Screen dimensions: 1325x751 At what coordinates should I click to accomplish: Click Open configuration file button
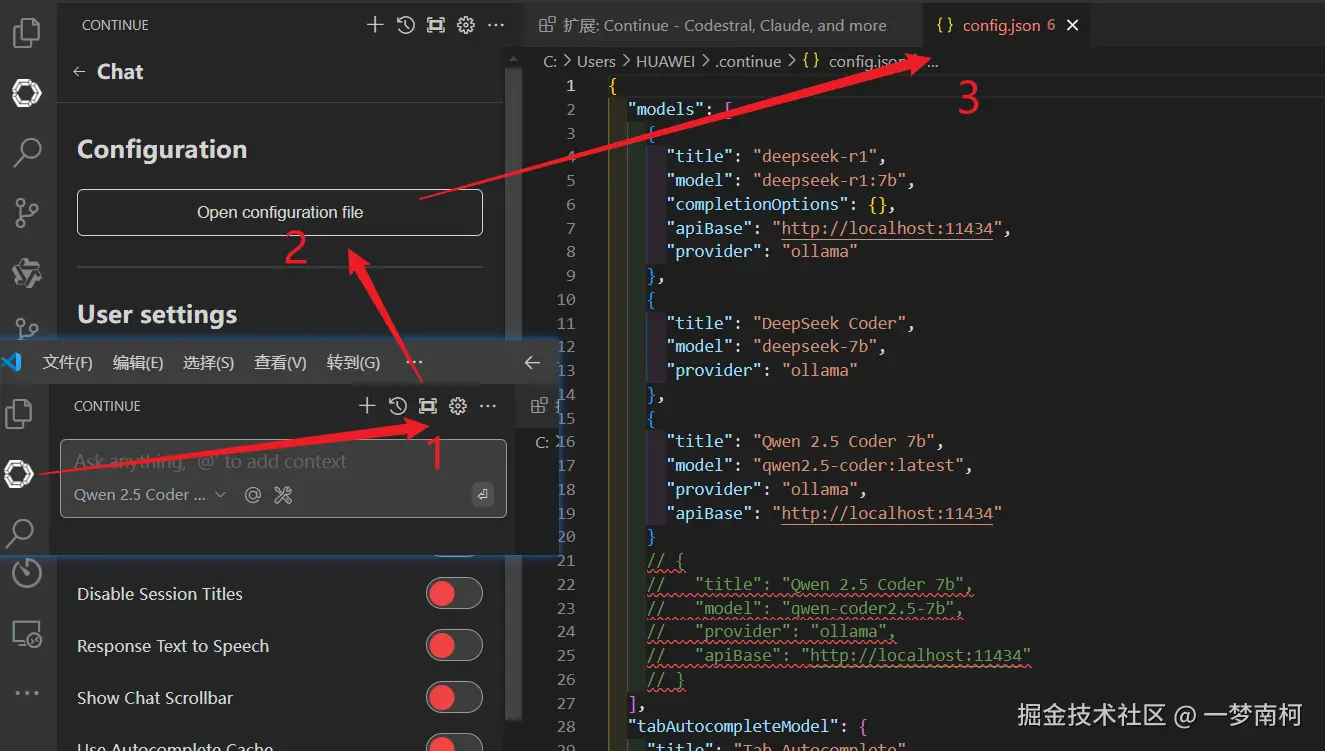(x=280, y=212)
